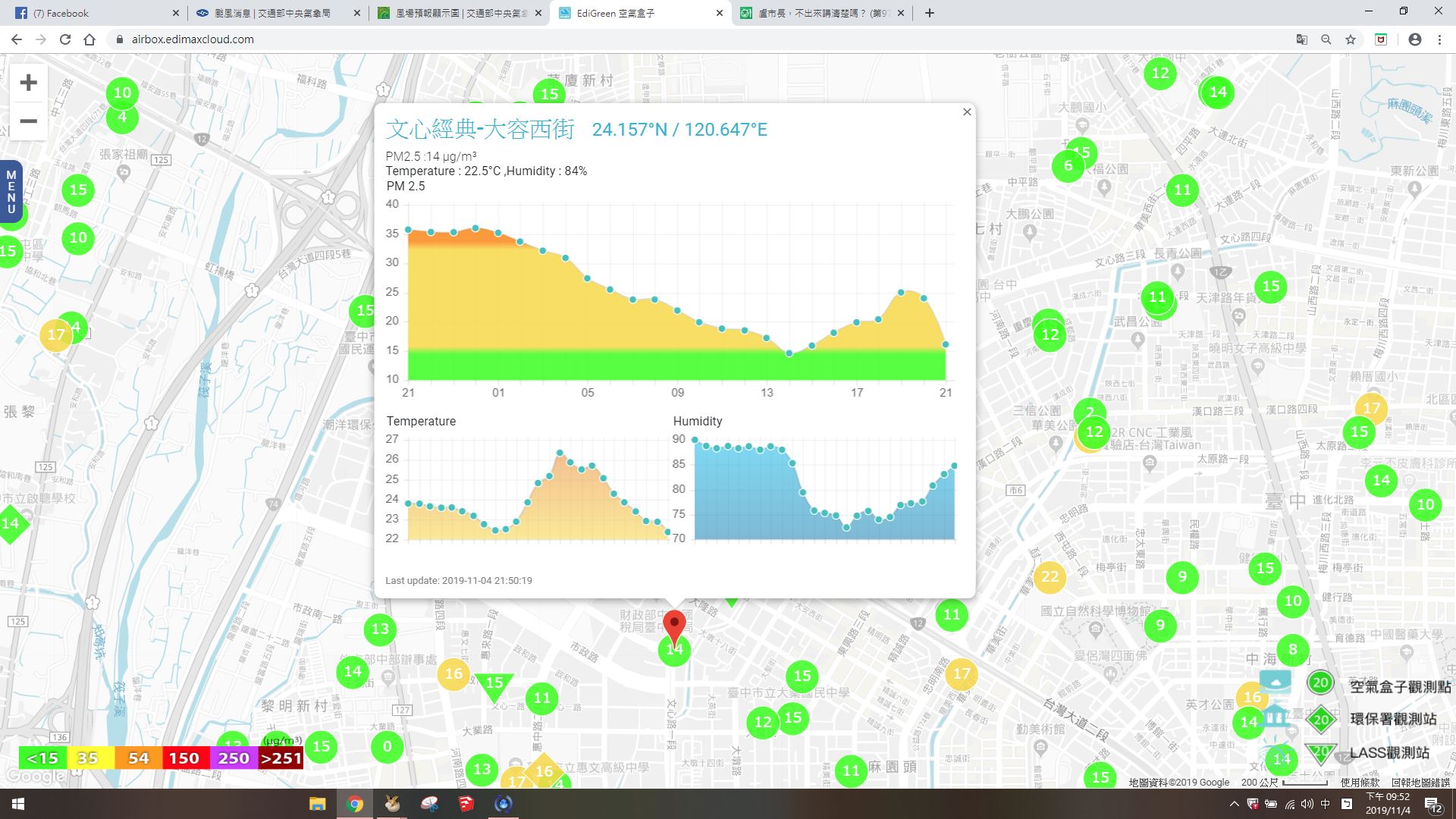1456x819 pixels.
Task: Open the Chrome profile avatar
Action: (1415, 39)
